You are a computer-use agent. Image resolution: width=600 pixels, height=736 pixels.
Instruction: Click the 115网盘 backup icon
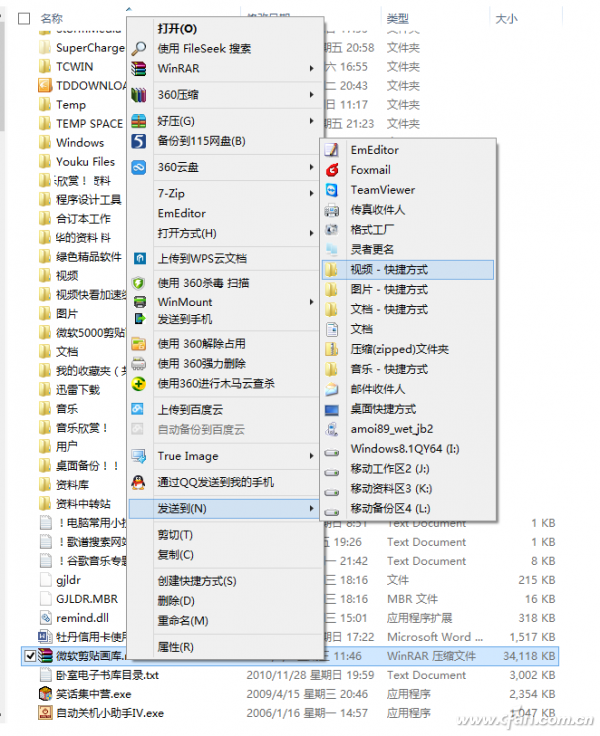pyautogui.click(x=138, y=141)
